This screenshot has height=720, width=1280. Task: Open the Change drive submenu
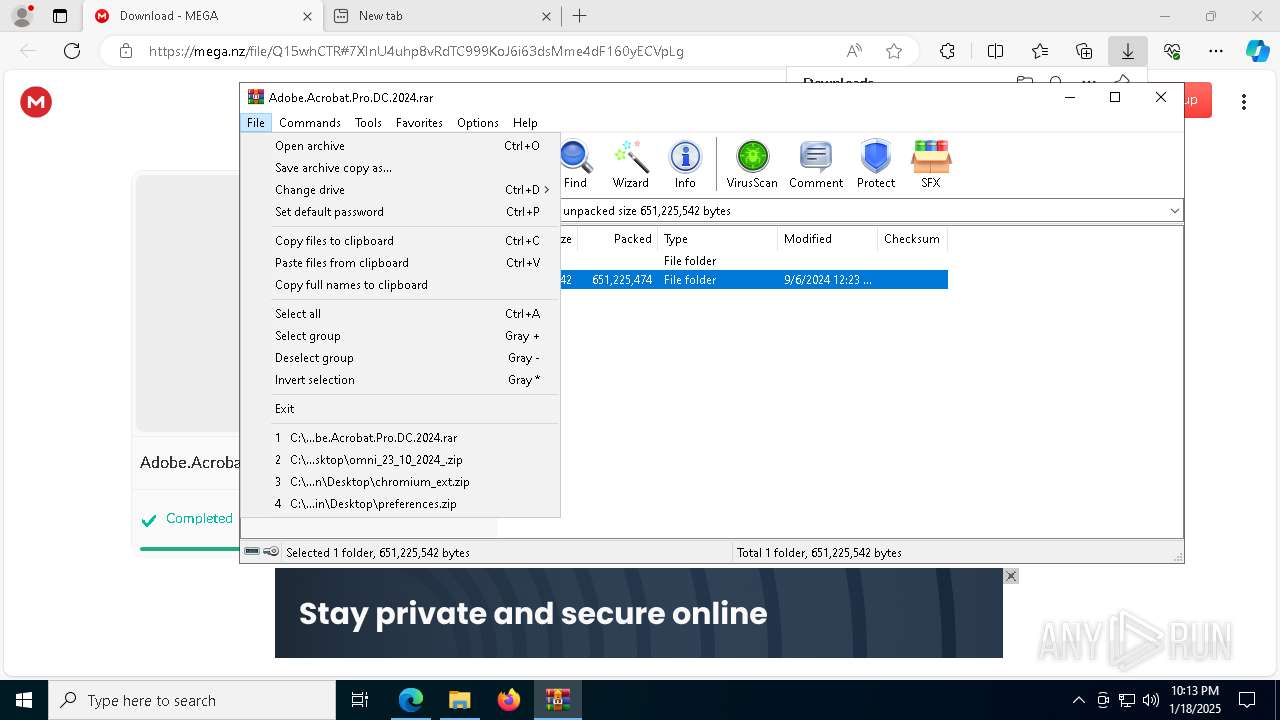pos(400,190)
